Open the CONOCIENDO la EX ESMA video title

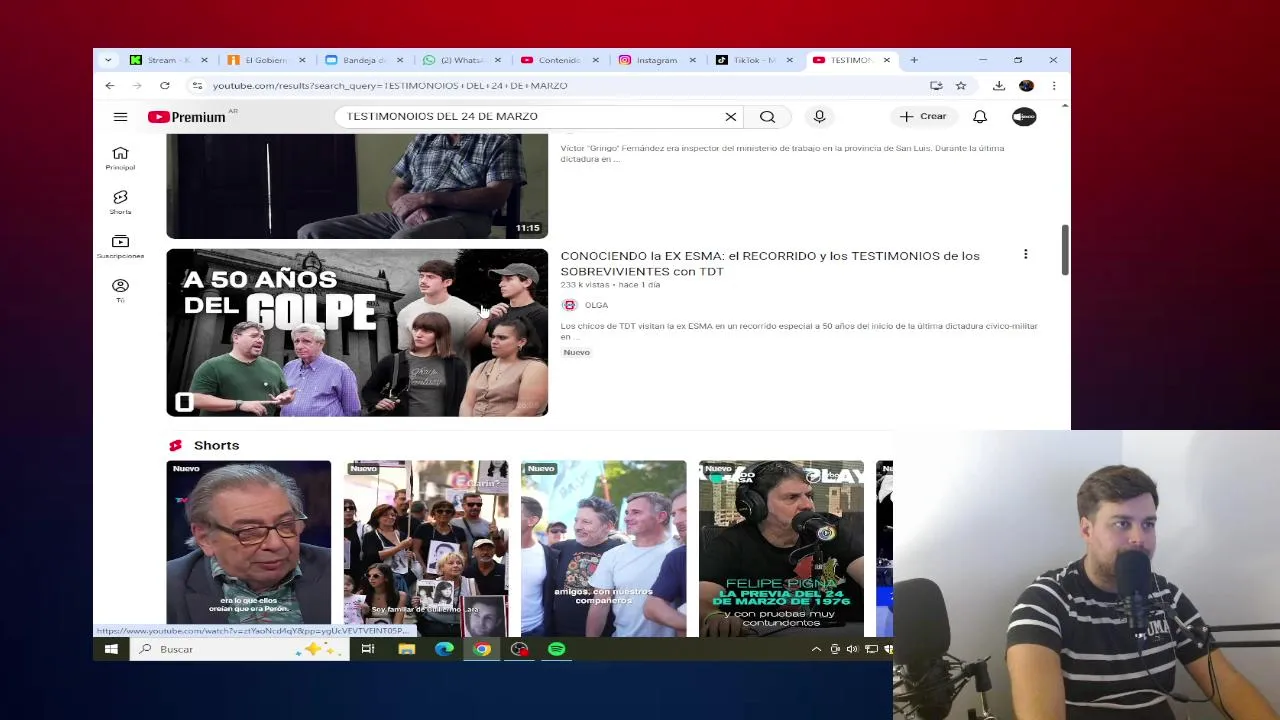pyautogui.click(x=770, y=263)
